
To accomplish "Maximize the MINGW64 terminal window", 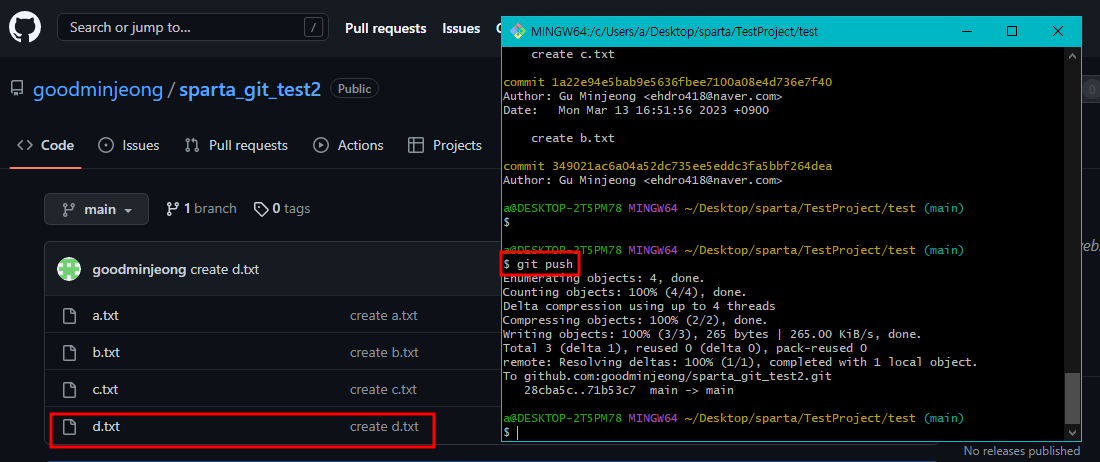I will click(x=1012, y=31).
